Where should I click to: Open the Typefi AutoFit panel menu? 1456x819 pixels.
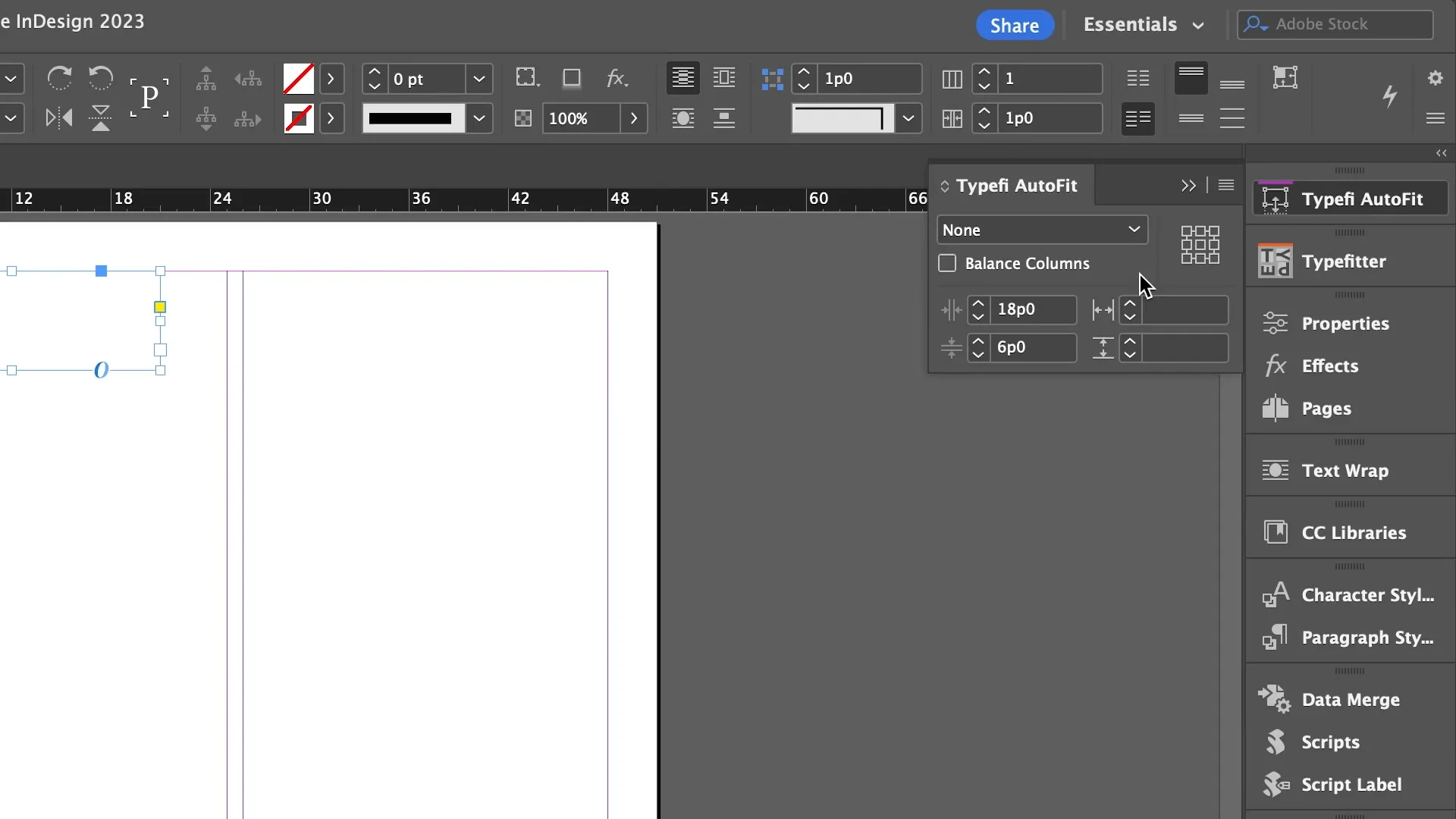tap(1226, 186)
